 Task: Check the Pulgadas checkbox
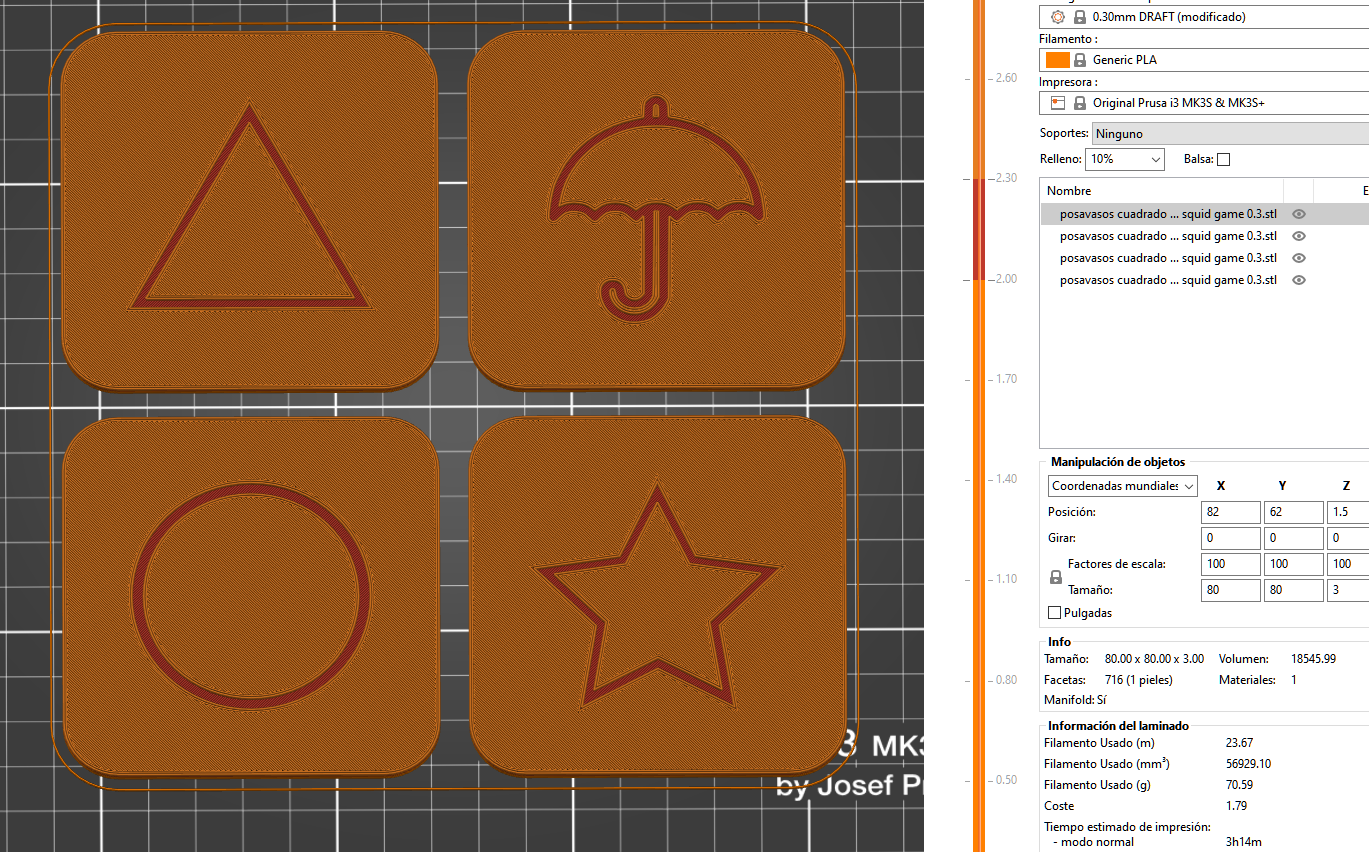click(1054, 612)
